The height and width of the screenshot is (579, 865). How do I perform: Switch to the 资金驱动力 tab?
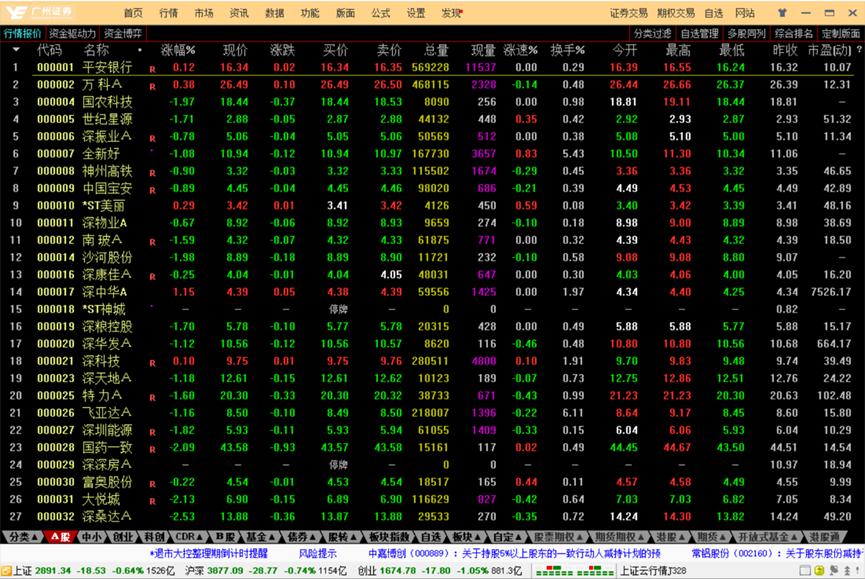tap(72, 34)
